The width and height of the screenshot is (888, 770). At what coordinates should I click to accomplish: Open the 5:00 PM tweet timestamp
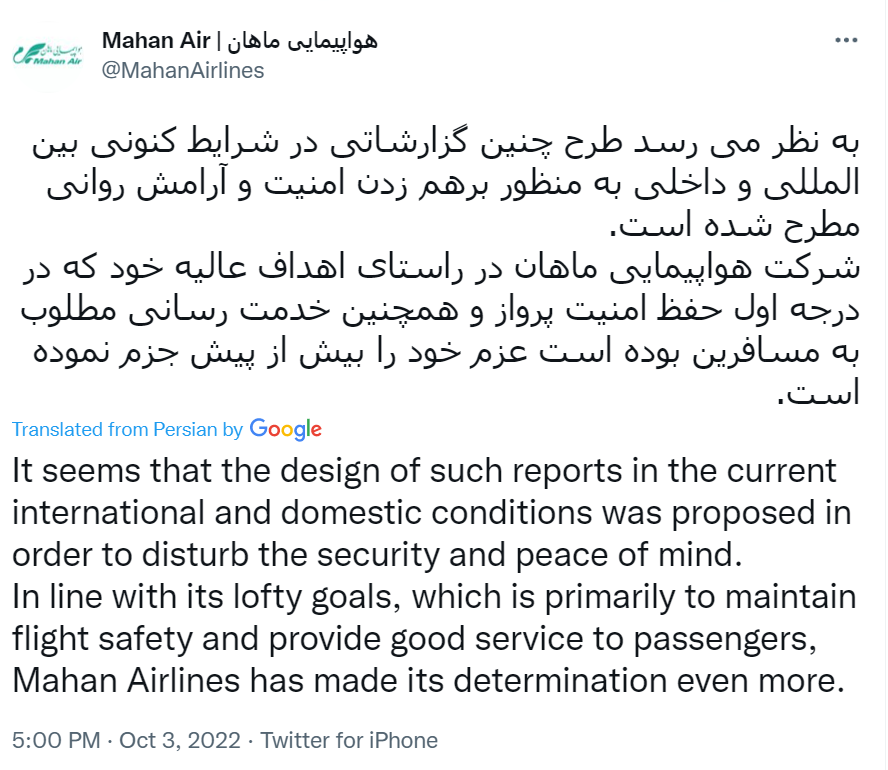pos(56,741)
